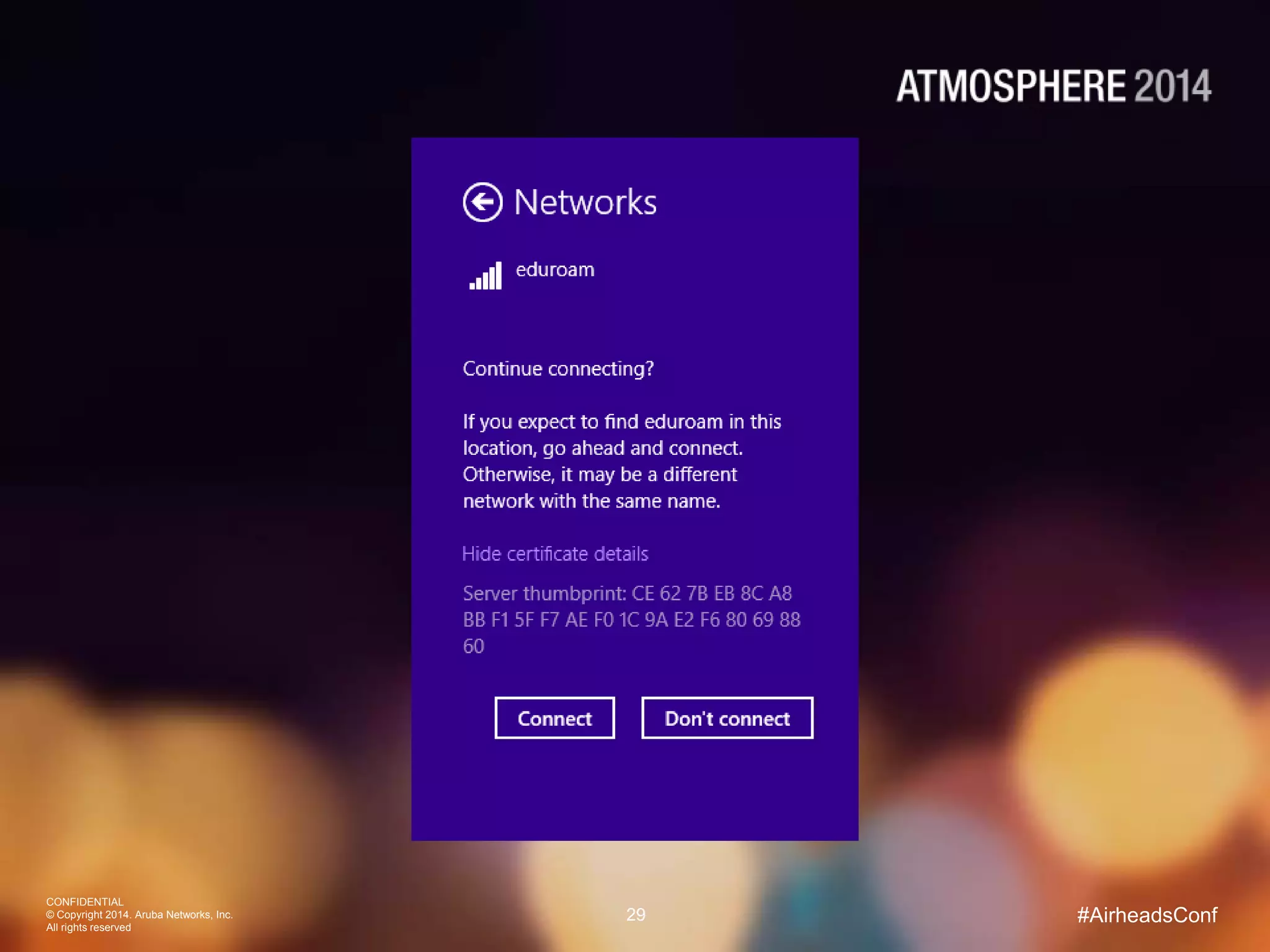Screen dimensions: 1270x952
Task: Click the Wi-Fi signal strength bars icon
Action: point(486,276)
